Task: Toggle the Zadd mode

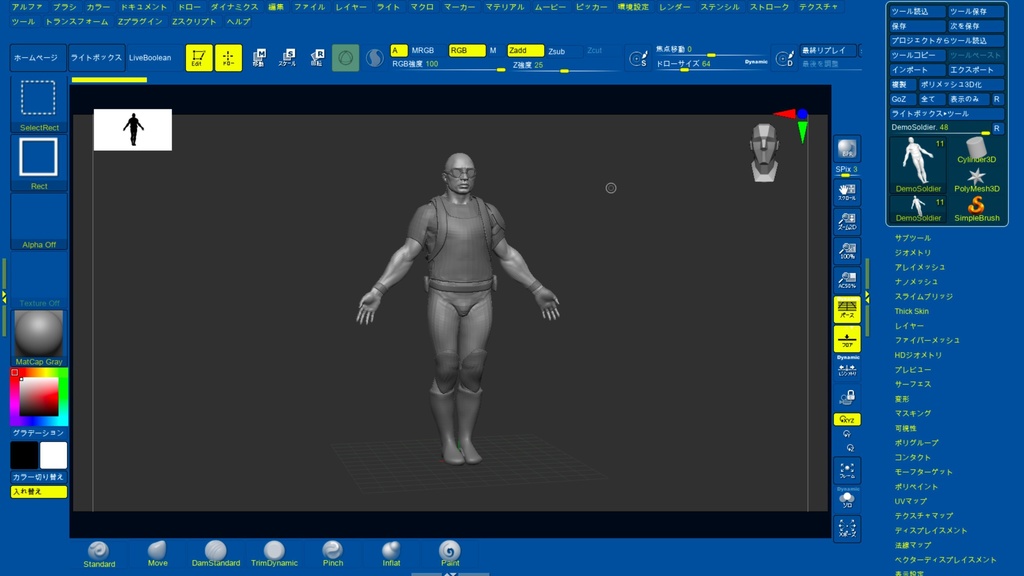Action: click(525, 50)
